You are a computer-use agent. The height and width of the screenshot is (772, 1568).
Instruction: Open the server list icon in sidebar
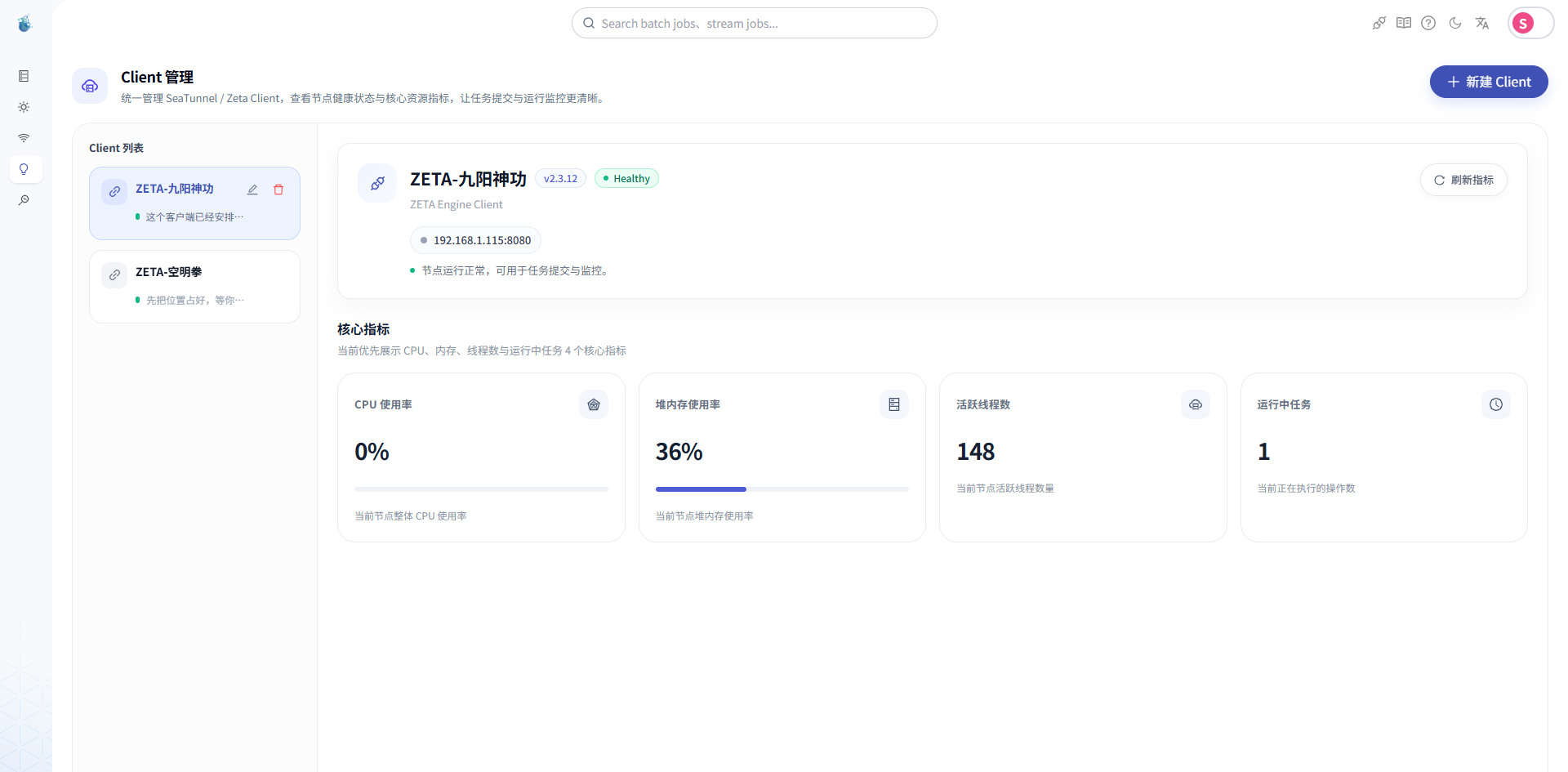click(24, 76)
